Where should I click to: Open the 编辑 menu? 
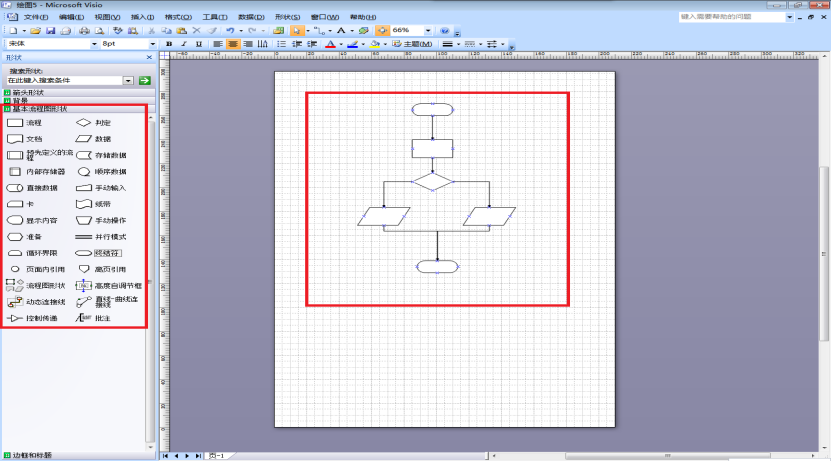[71, 17]
